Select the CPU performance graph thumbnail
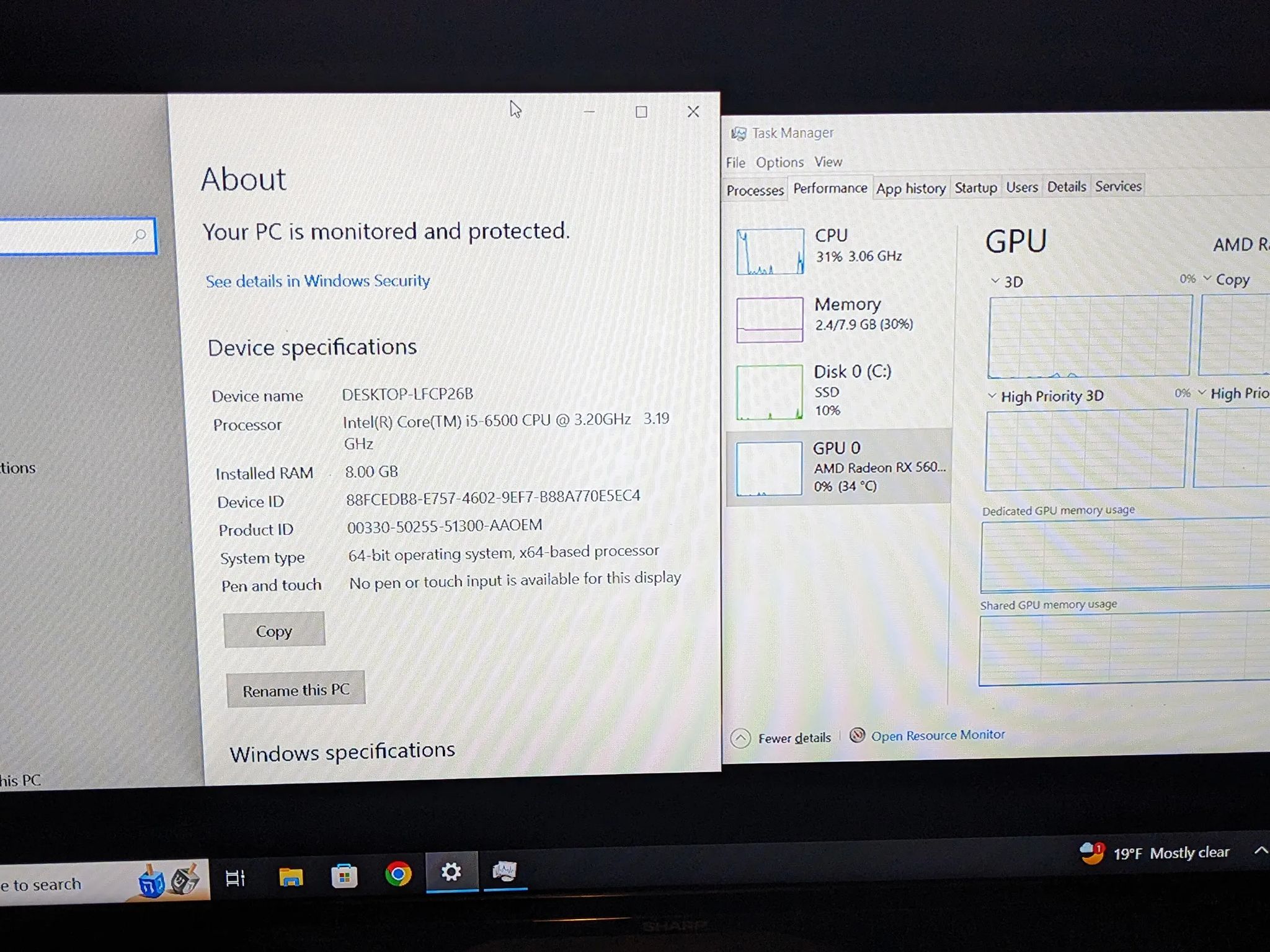The width and height of the screenshot is (1270, 952). 770,252
